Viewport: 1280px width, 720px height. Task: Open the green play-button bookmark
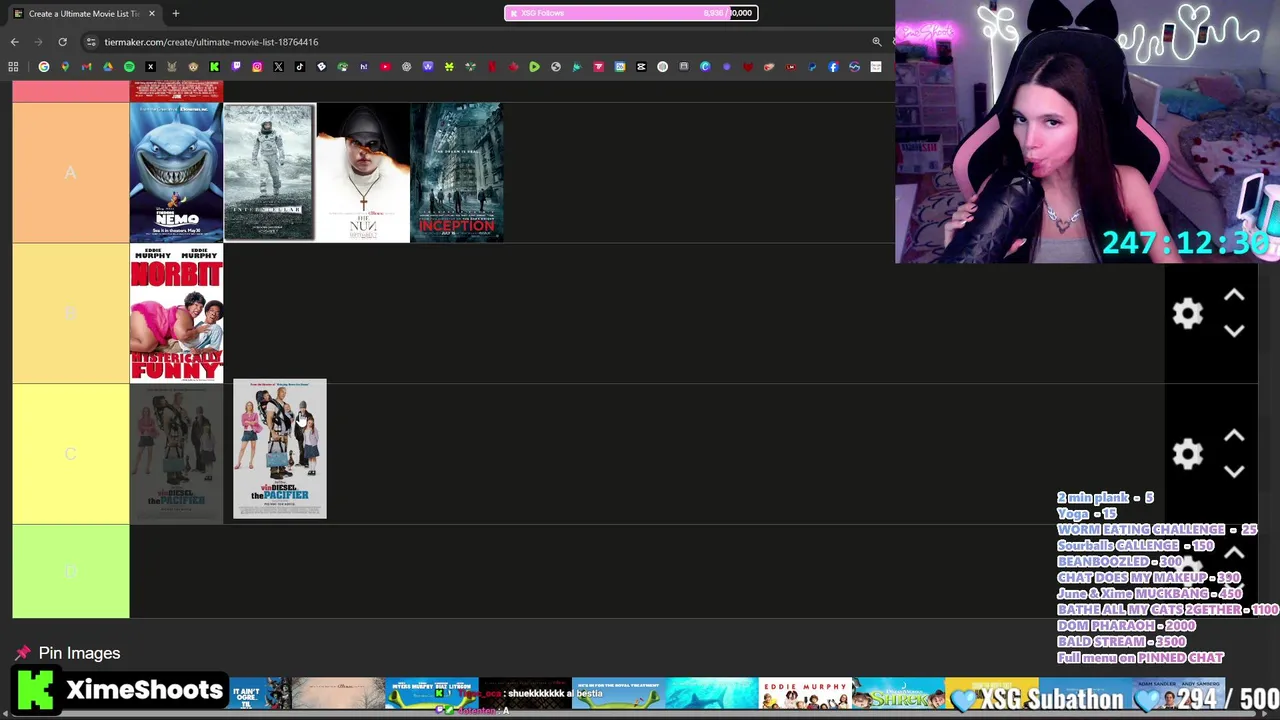click(534, 67)
